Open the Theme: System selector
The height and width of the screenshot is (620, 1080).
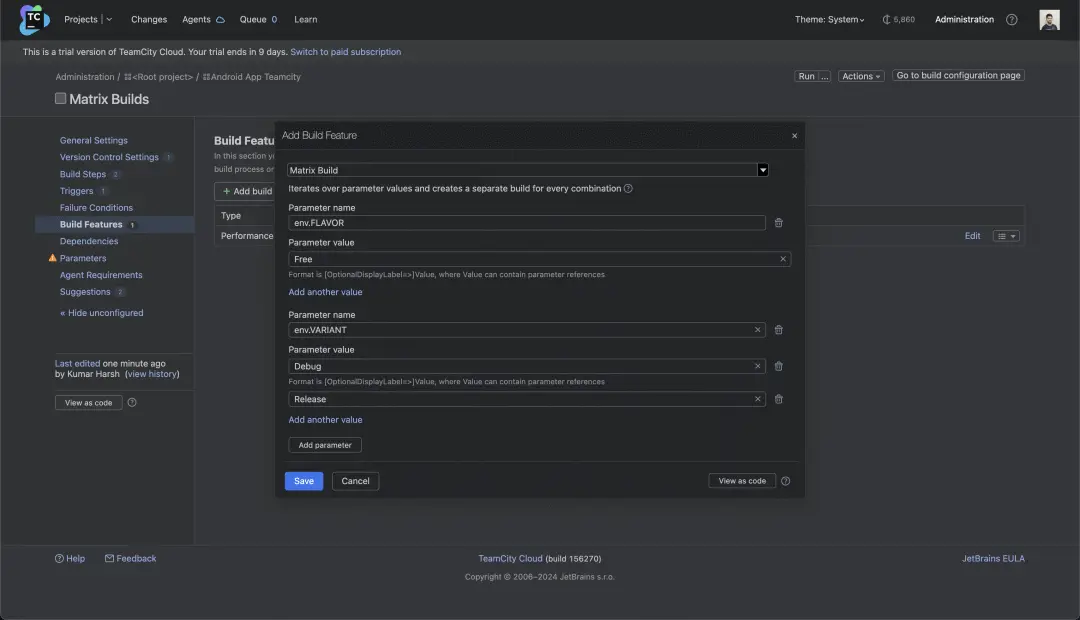[829, 19]
